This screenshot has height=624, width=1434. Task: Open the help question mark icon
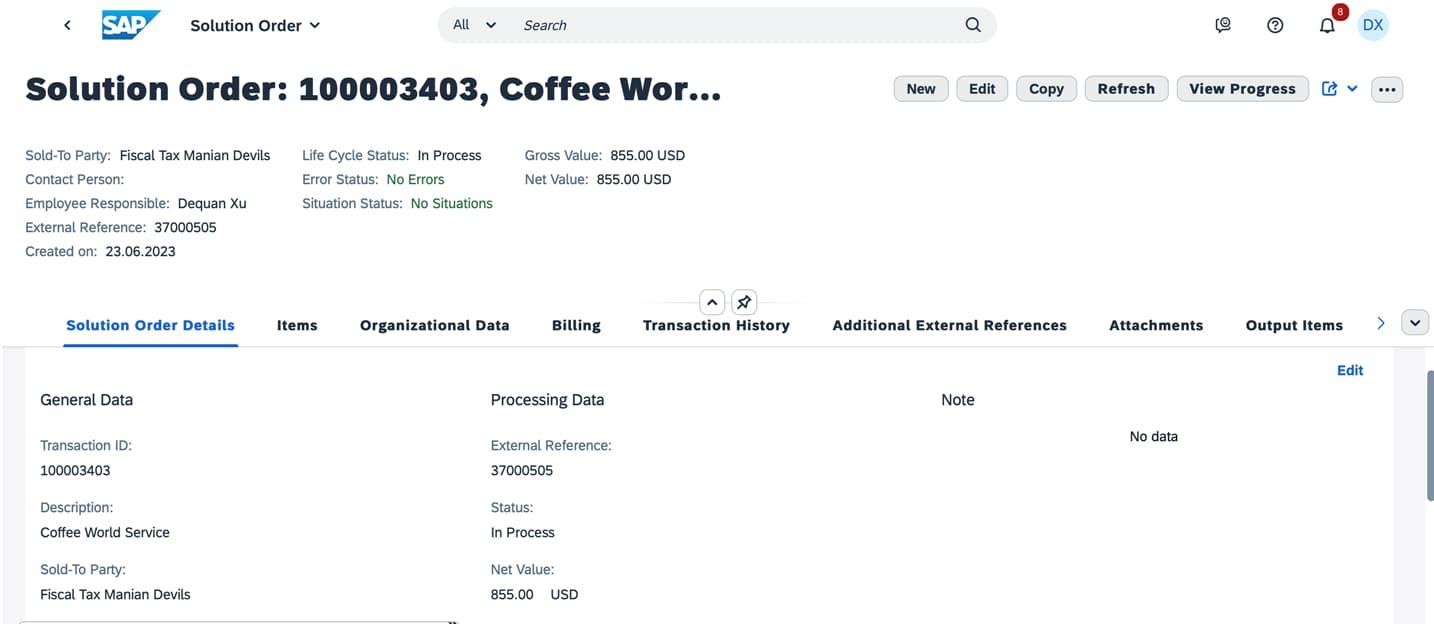point(1275,25)
